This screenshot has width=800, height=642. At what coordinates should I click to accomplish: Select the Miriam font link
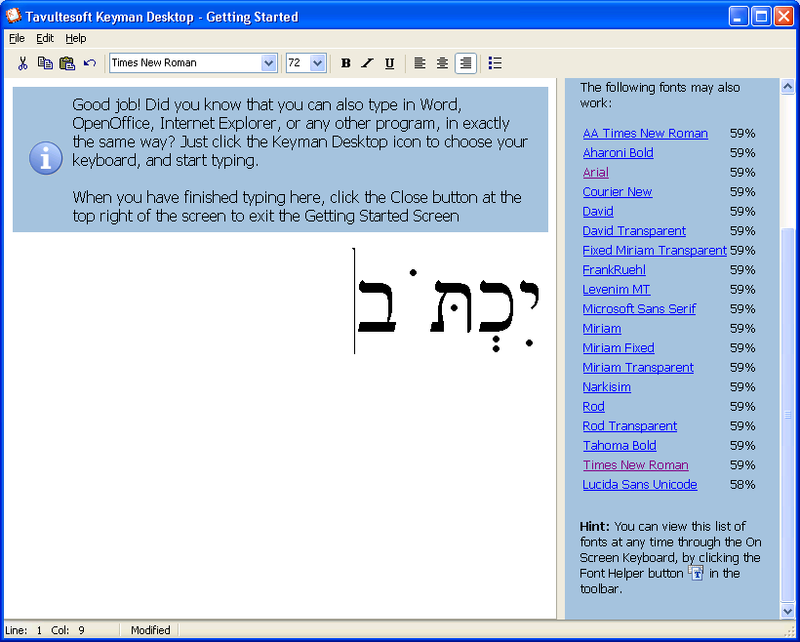(602, 329)
